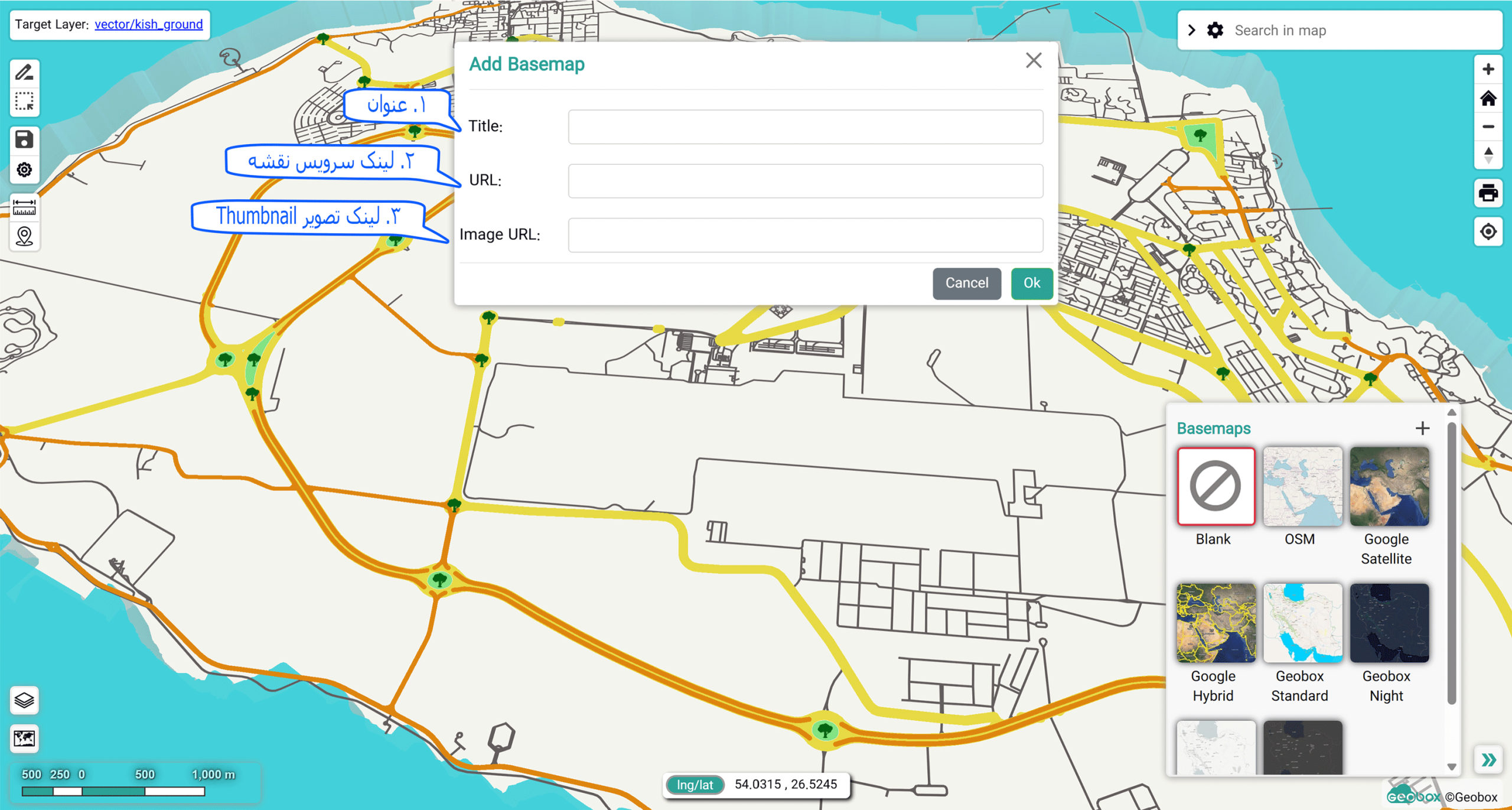Choose the location pin tool
Screen dimensions: 1512x810
[24, 236]
